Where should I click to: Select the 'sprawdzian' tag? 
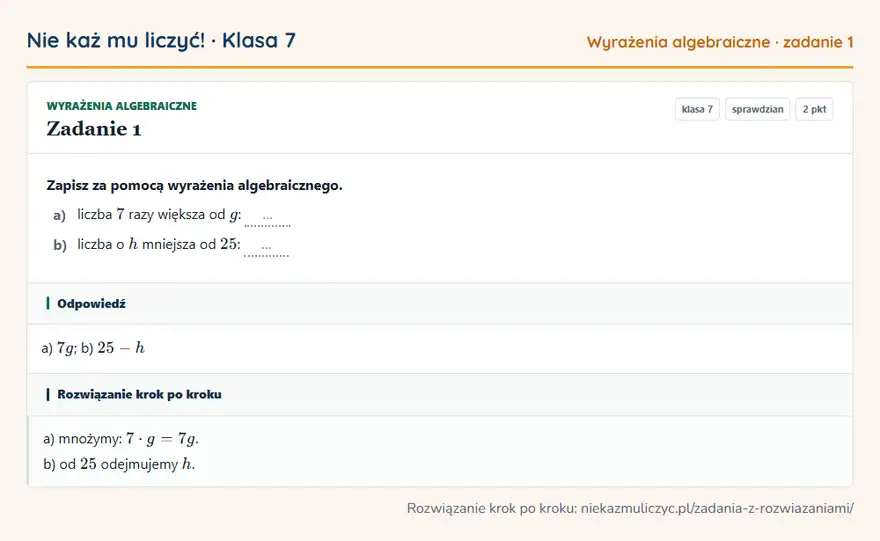tap(757, 109)
